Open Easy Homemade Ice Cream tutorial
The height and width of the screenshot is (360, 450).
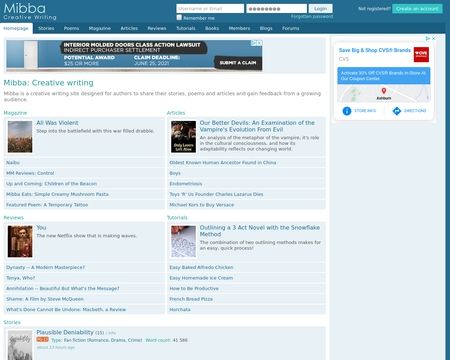point(201,278)
